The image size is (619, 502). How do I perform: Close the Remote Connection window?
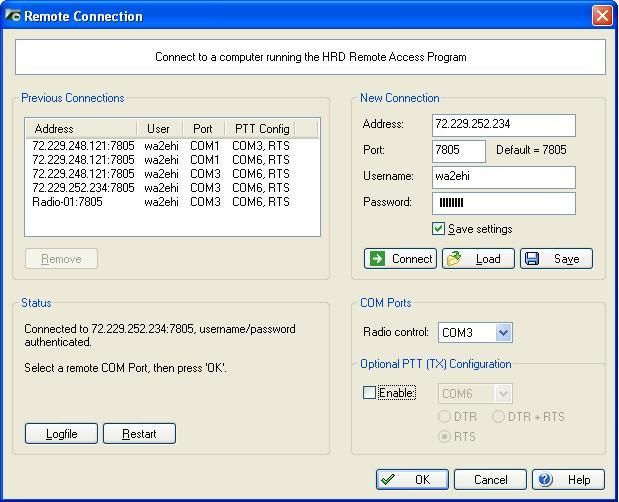(x=601, y=16)
